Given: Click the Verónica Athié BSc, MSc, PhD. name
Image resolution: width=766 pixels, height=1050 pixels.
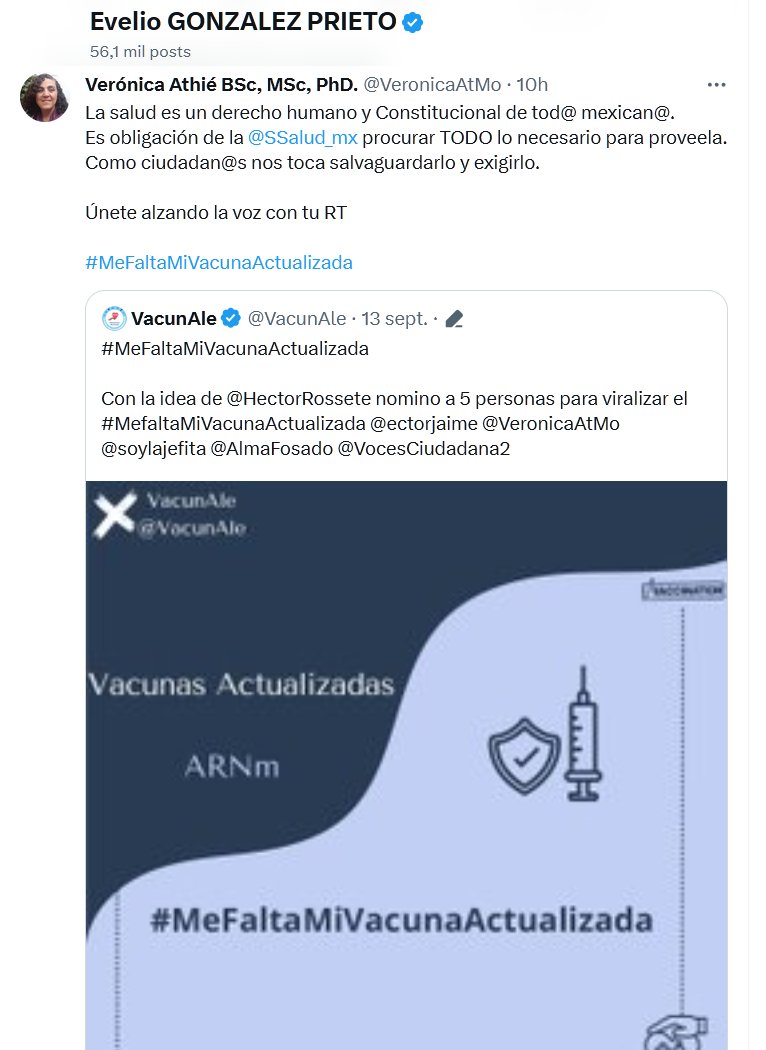Looking at the screenshot, I should coord(222,85).
